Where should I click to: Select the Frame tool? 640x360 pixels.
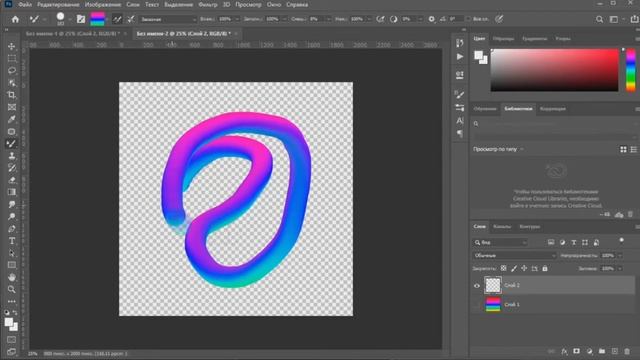click(x=11, y=107)
